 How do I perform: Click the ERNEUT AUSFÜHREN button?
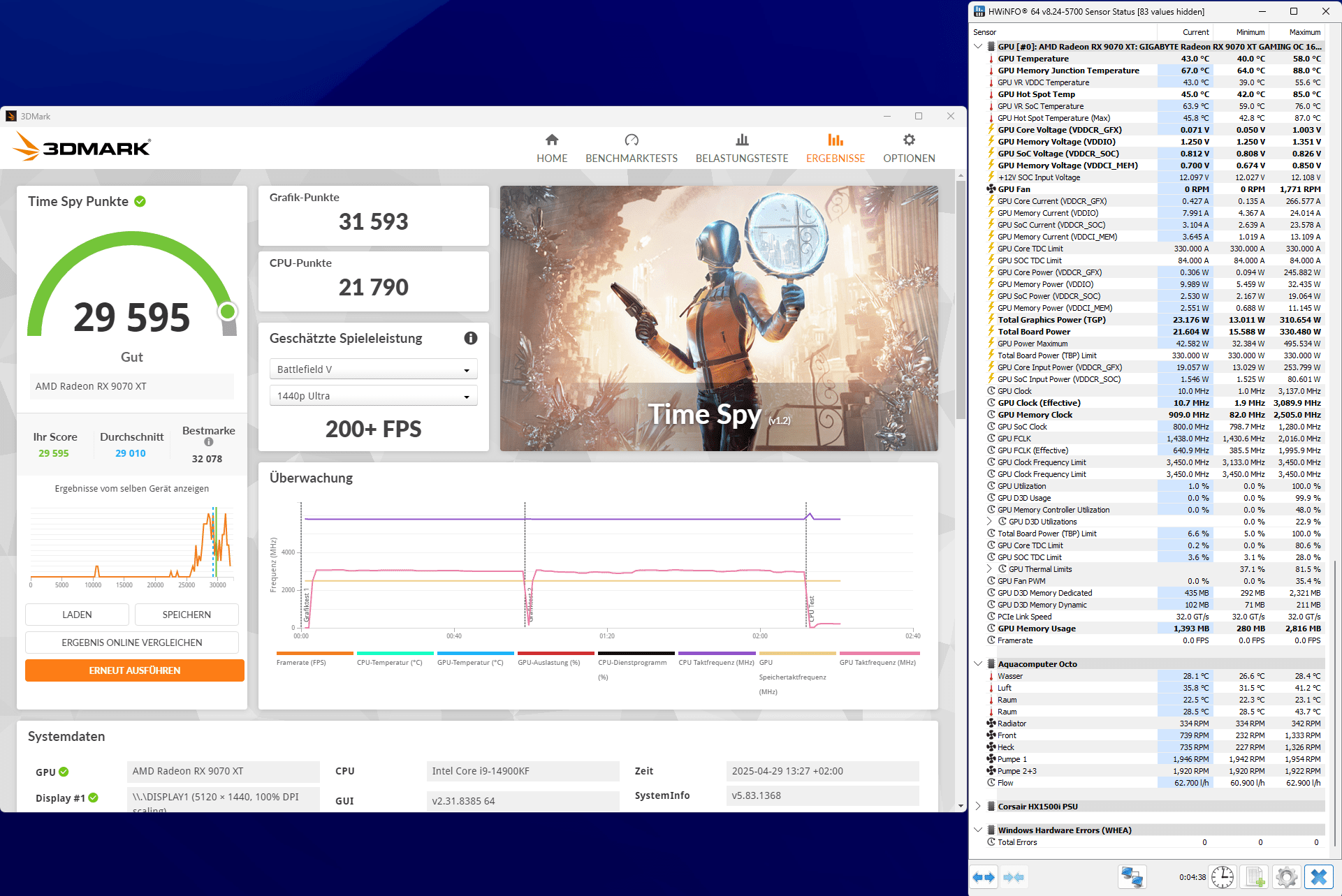point(135,670)
